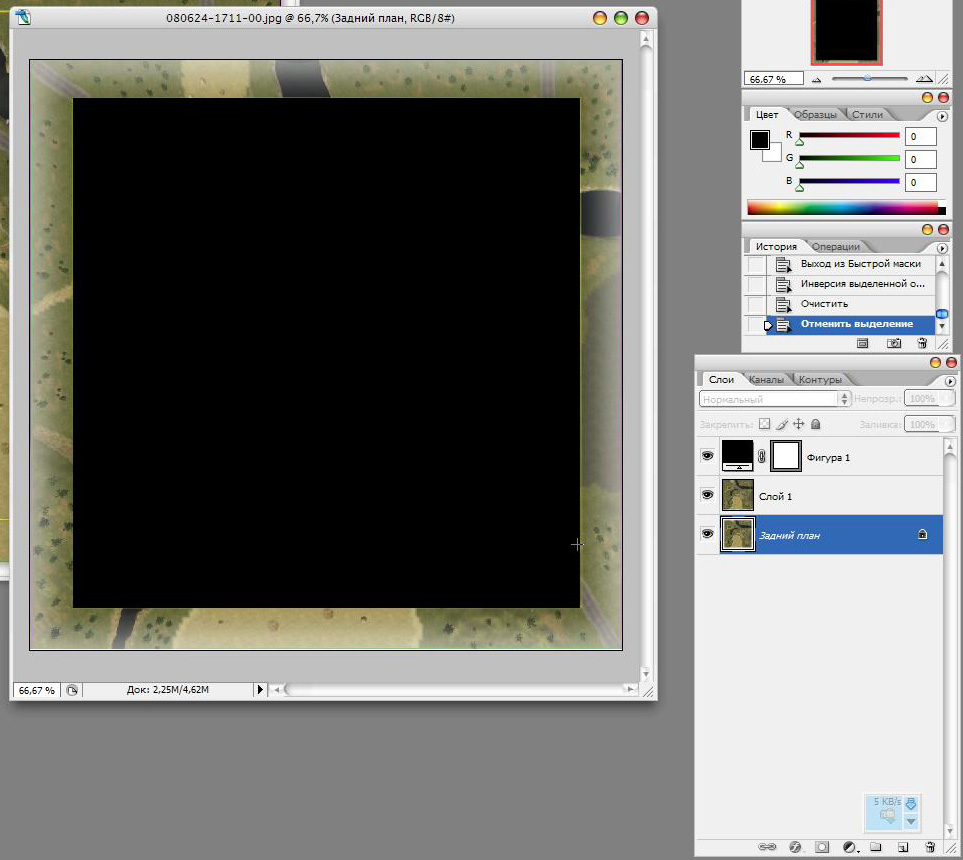
Task: Open the layer style (fx) button
Action: (x=796, y=847)
